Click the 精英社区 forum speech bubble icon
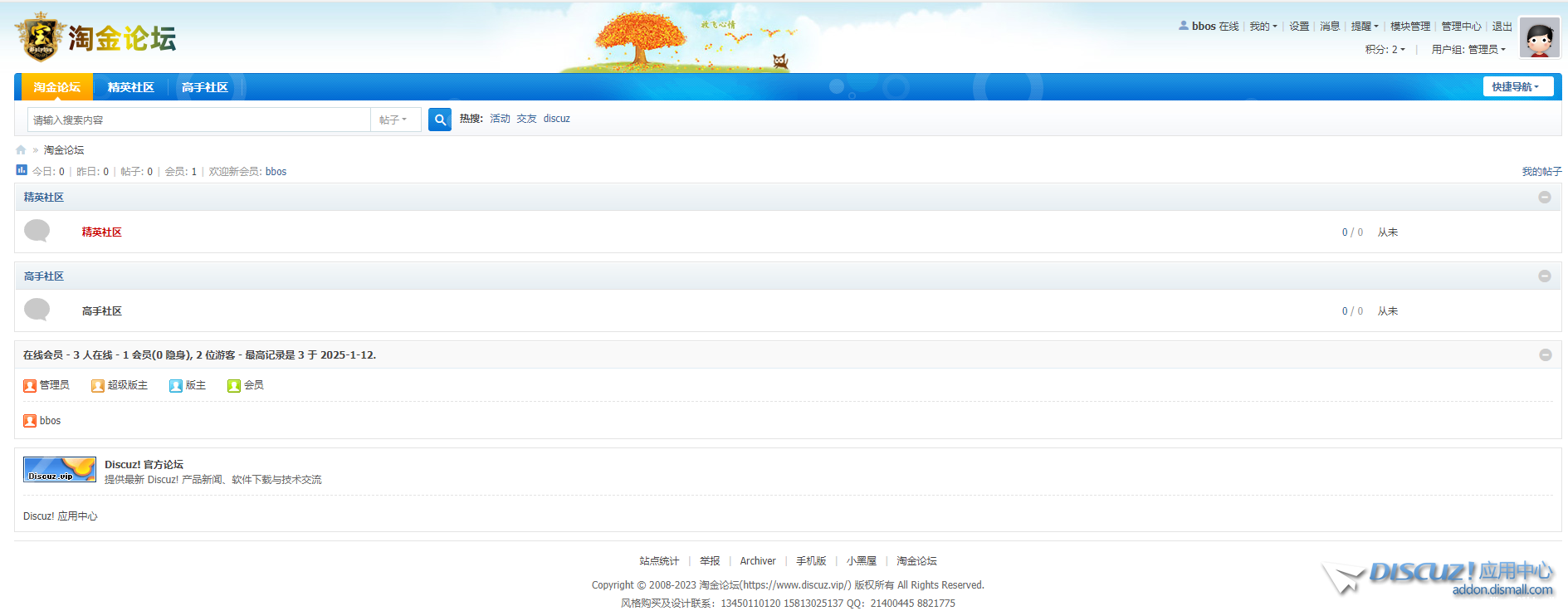 tap(37, 231)
